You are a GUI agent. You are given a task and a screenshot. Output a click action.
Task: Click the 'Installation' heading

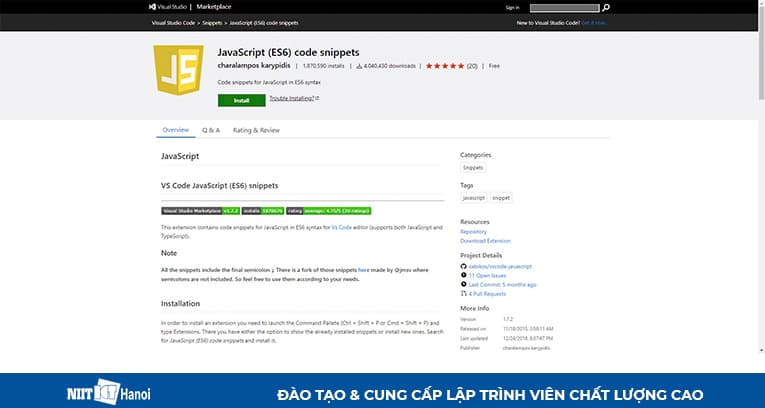tap(181, 304)
